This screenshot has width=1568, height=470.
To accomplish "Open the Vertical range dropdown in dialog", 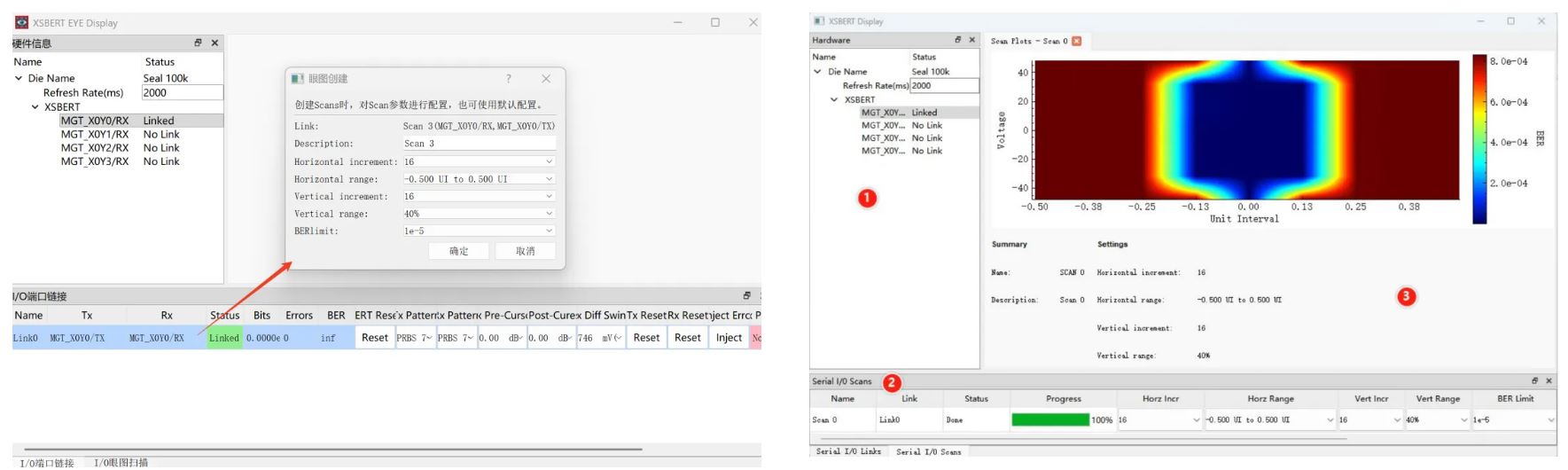I will tap(549, 214).
